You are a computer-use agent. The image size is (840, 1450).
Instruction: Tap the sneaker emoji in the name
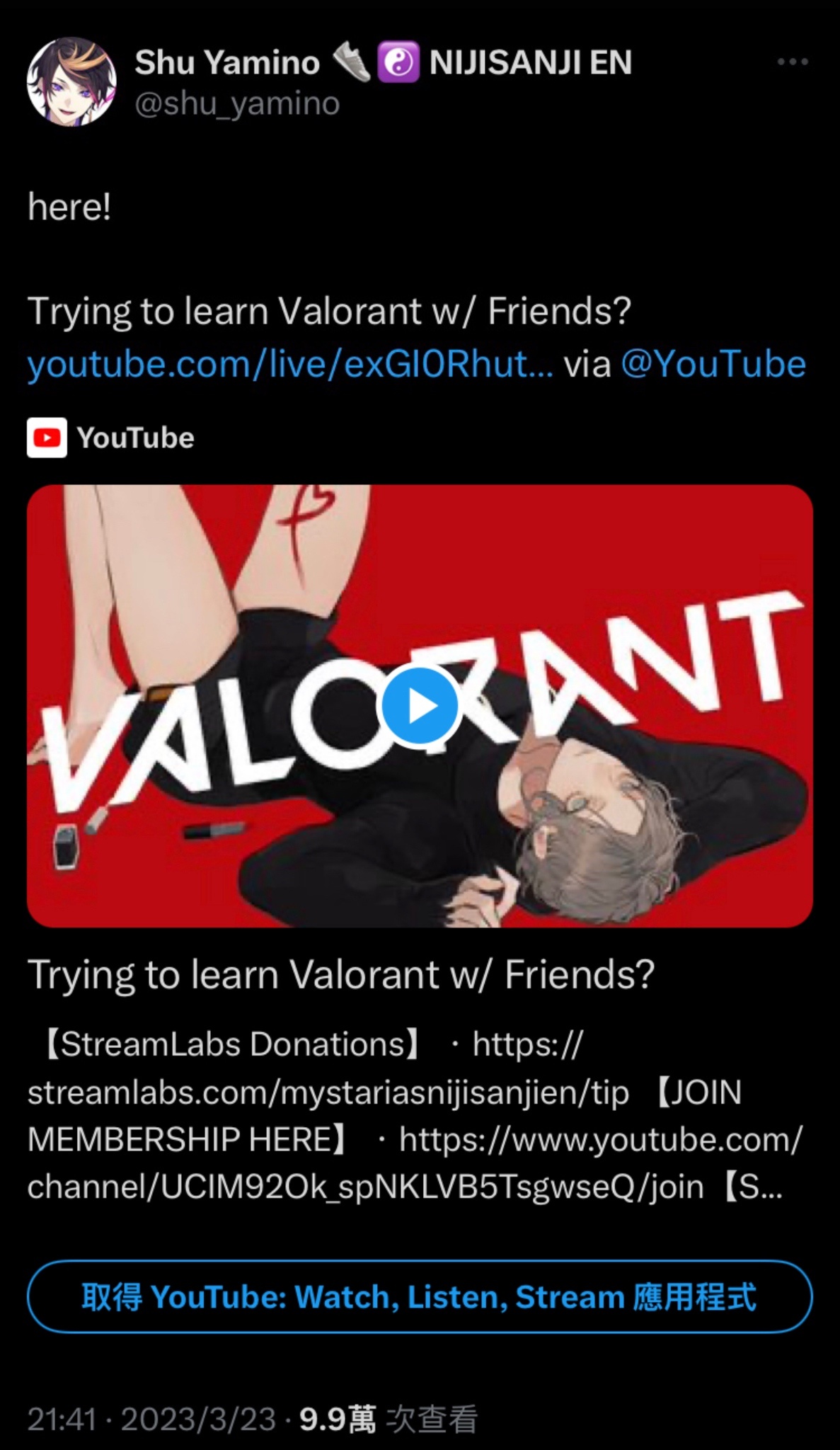(352, 62)
